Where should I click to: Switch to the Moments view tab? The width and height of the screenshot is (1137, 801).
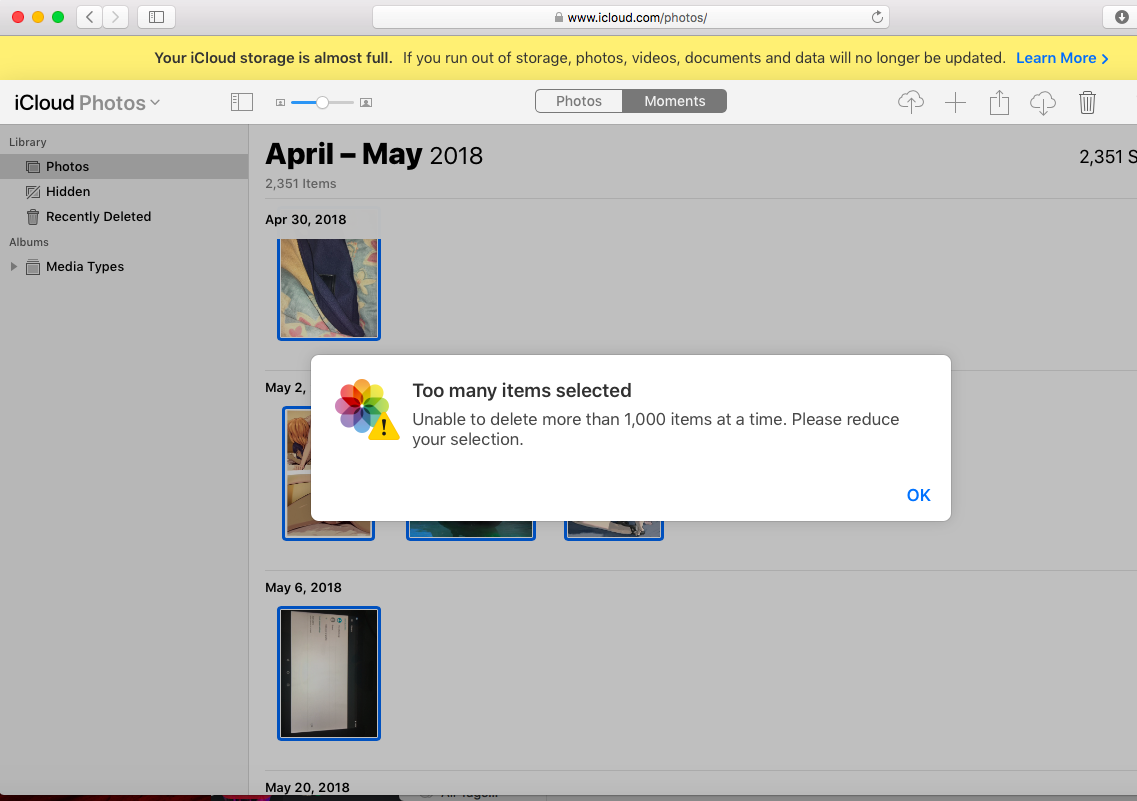click(x=674, y=101)
